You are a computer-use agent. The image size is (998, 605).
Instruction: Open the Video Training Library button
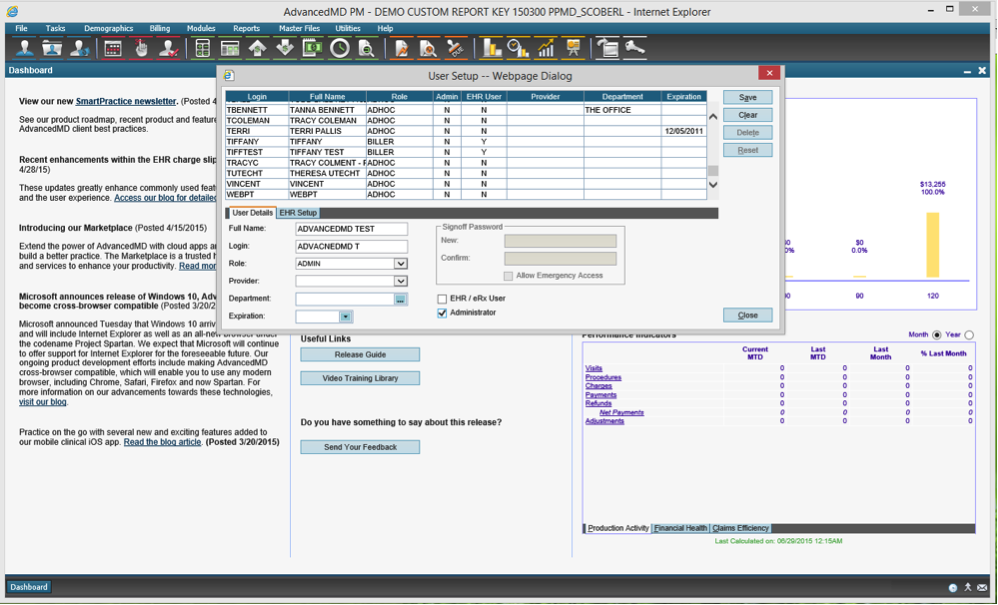360,379
